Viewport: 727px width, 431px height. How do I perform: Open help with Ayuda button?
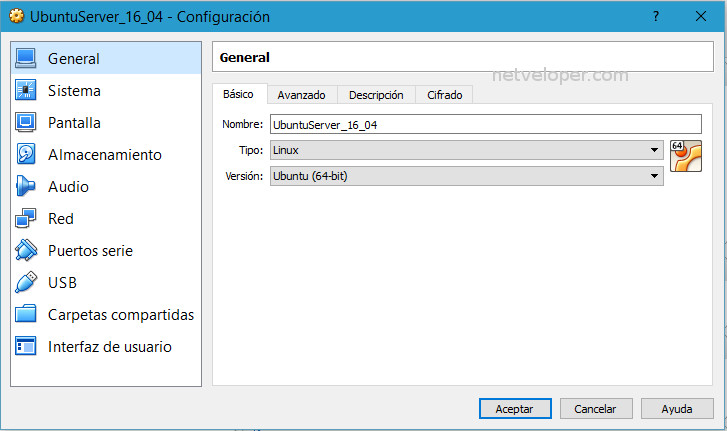(677, 408)
